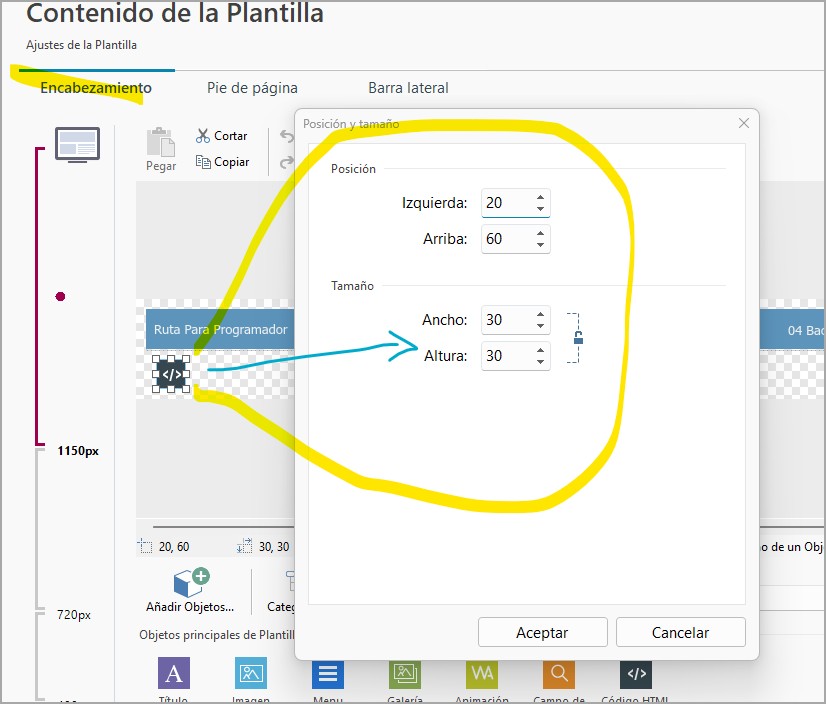
Task: Increase the Izquierda value with up arrow
Action: [x=540, y=197]
